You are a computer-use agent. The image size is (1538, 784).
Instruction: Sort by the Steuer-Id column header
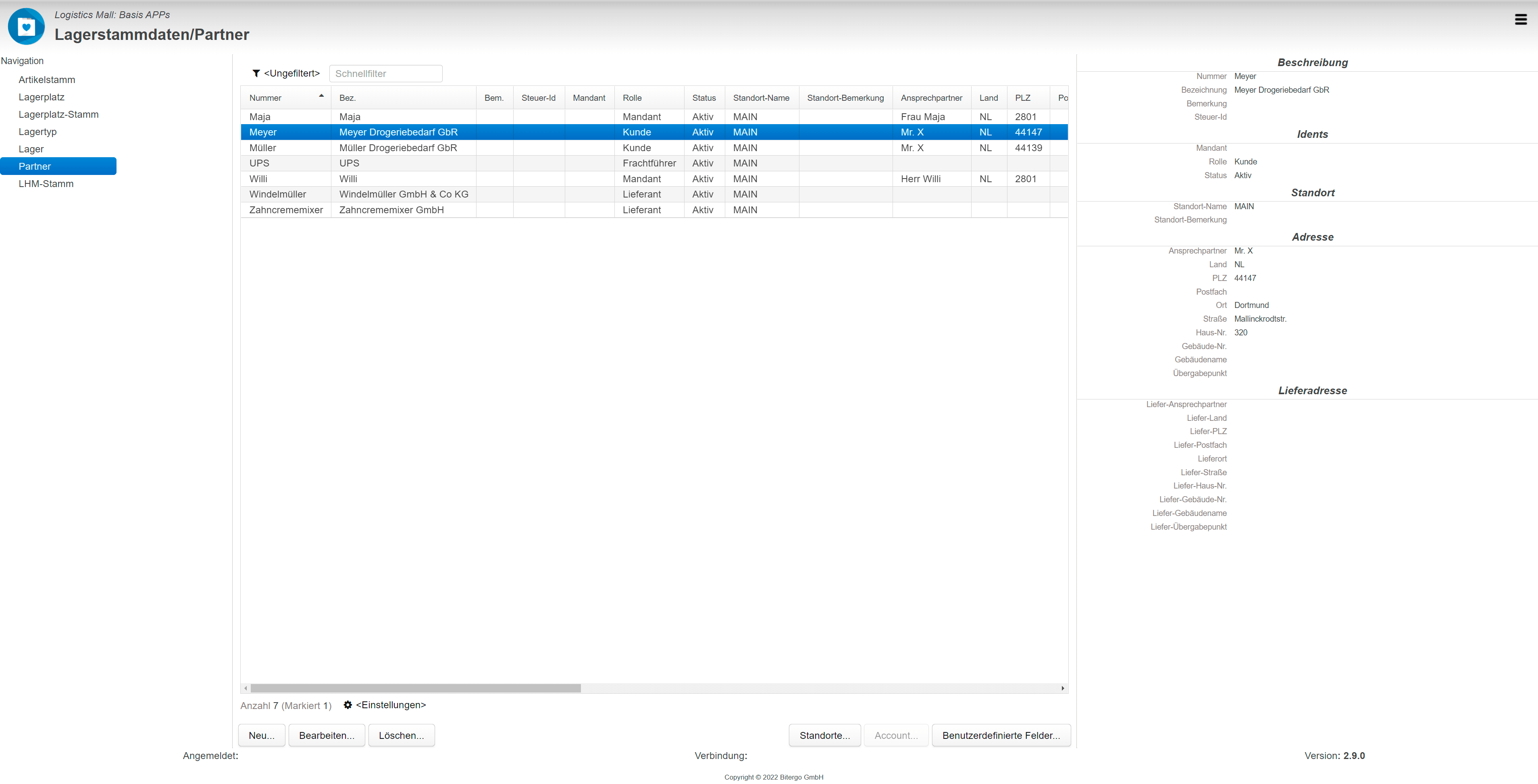[539, 97]
